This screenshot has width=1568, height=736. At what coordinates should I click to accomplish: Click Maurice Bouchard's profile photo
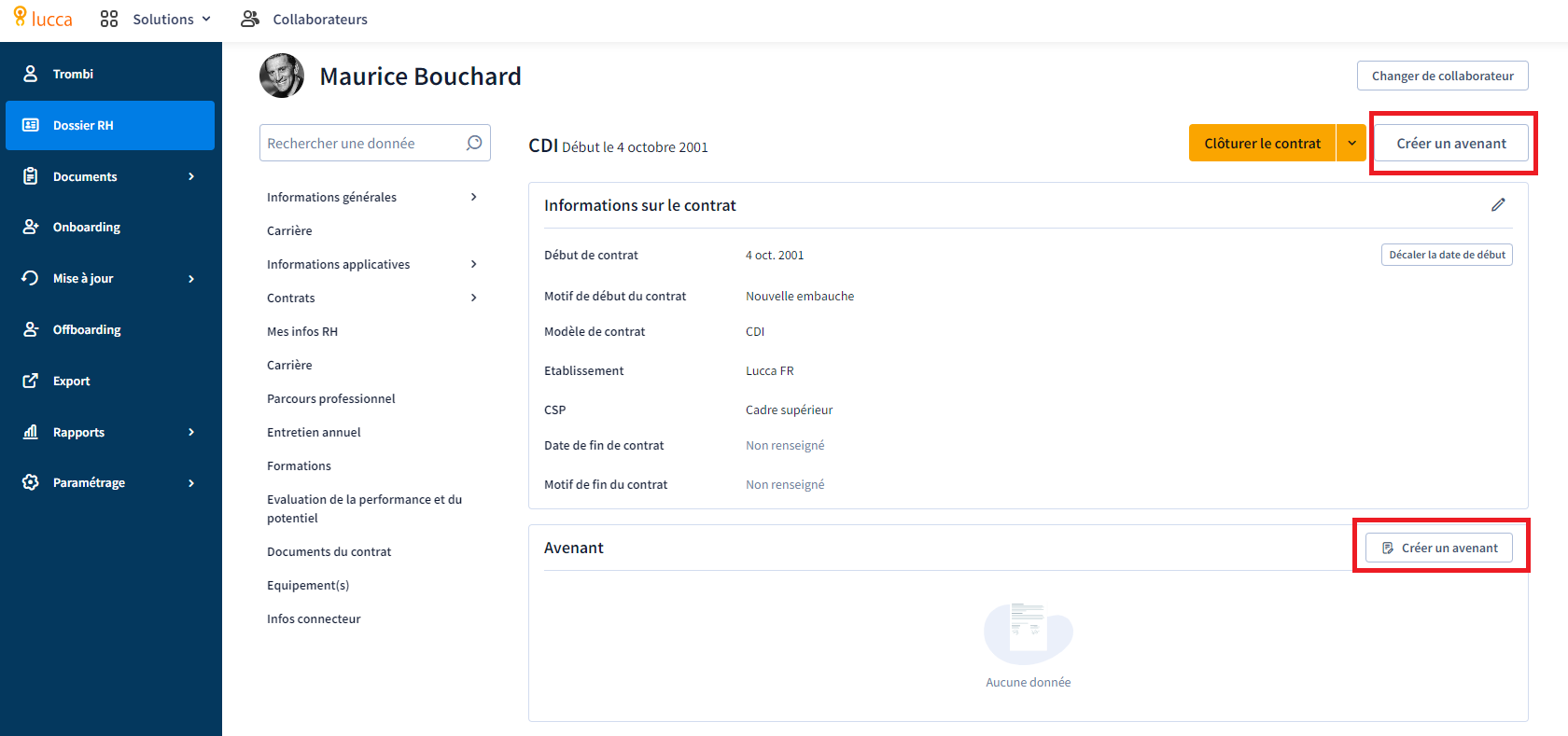(282, 76)
